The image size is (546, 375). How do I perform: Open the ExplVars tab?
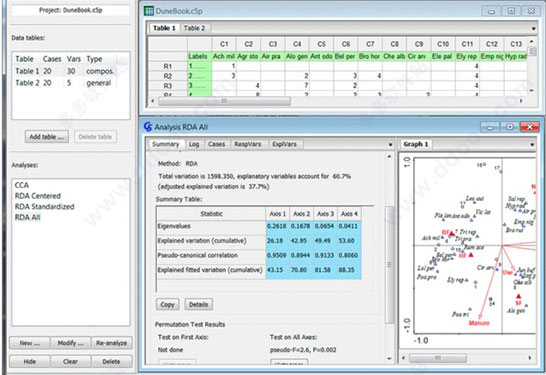click(x=284, y=144)
